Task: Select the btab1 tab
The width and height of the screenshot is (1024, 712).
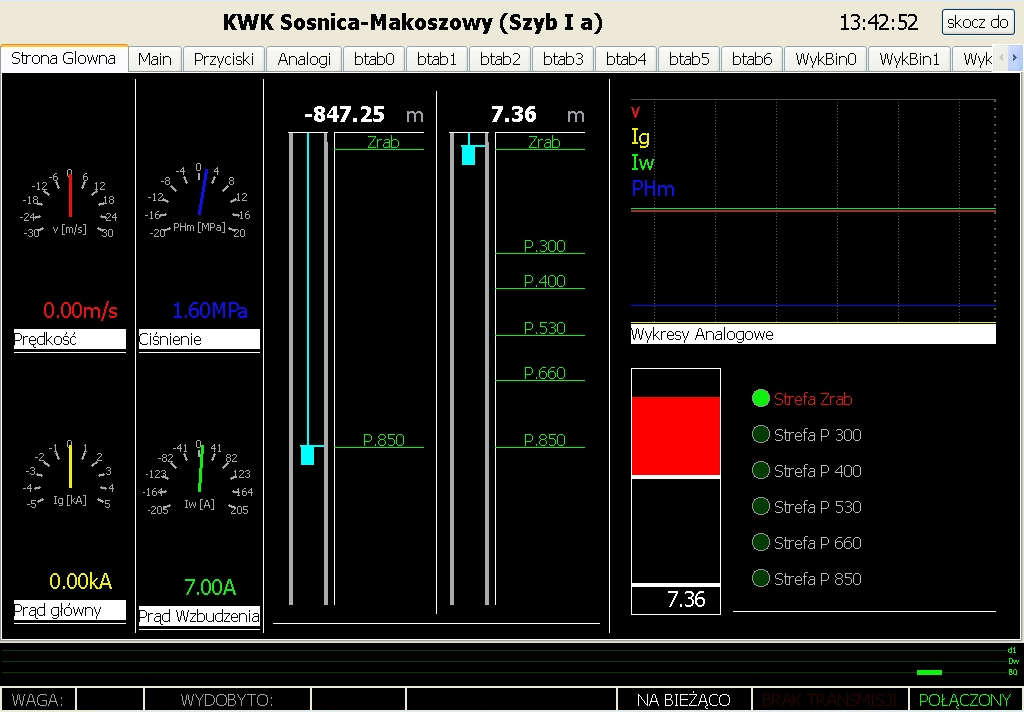Action: coord(437,59)
